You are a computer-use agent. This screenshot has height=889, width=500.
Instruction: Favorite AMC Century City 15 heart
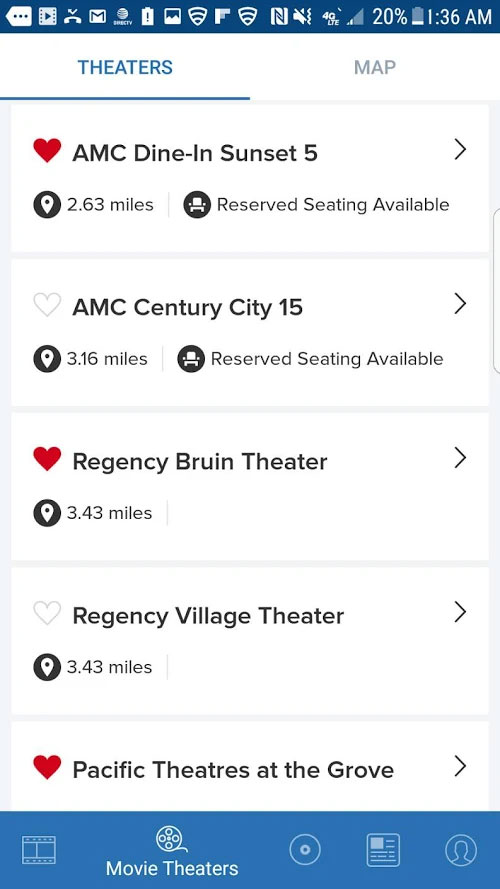tap(47, 305)
